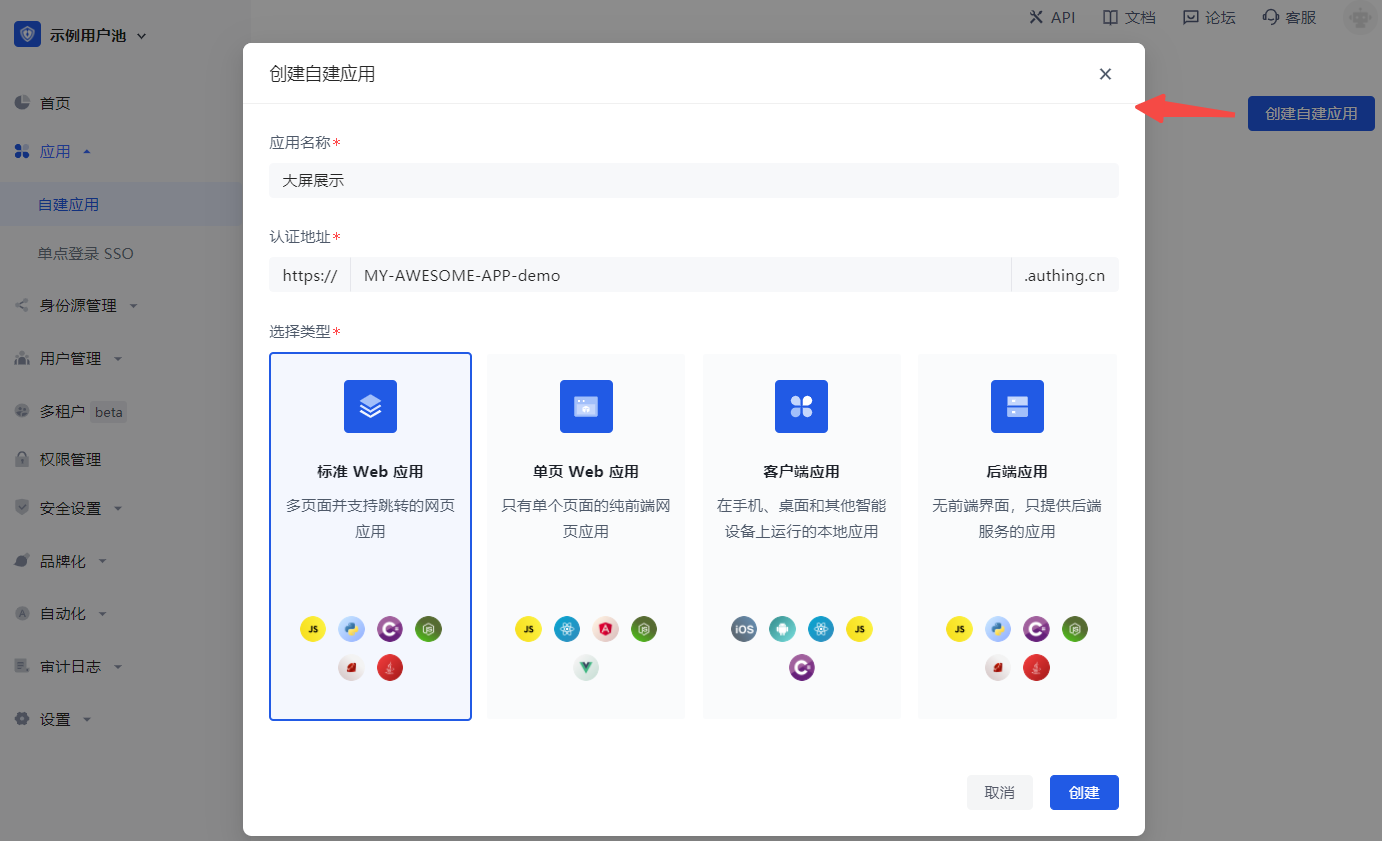
Task: Click the 标准 Web 应用 layers icon
Action: click(x=370, y=406)
